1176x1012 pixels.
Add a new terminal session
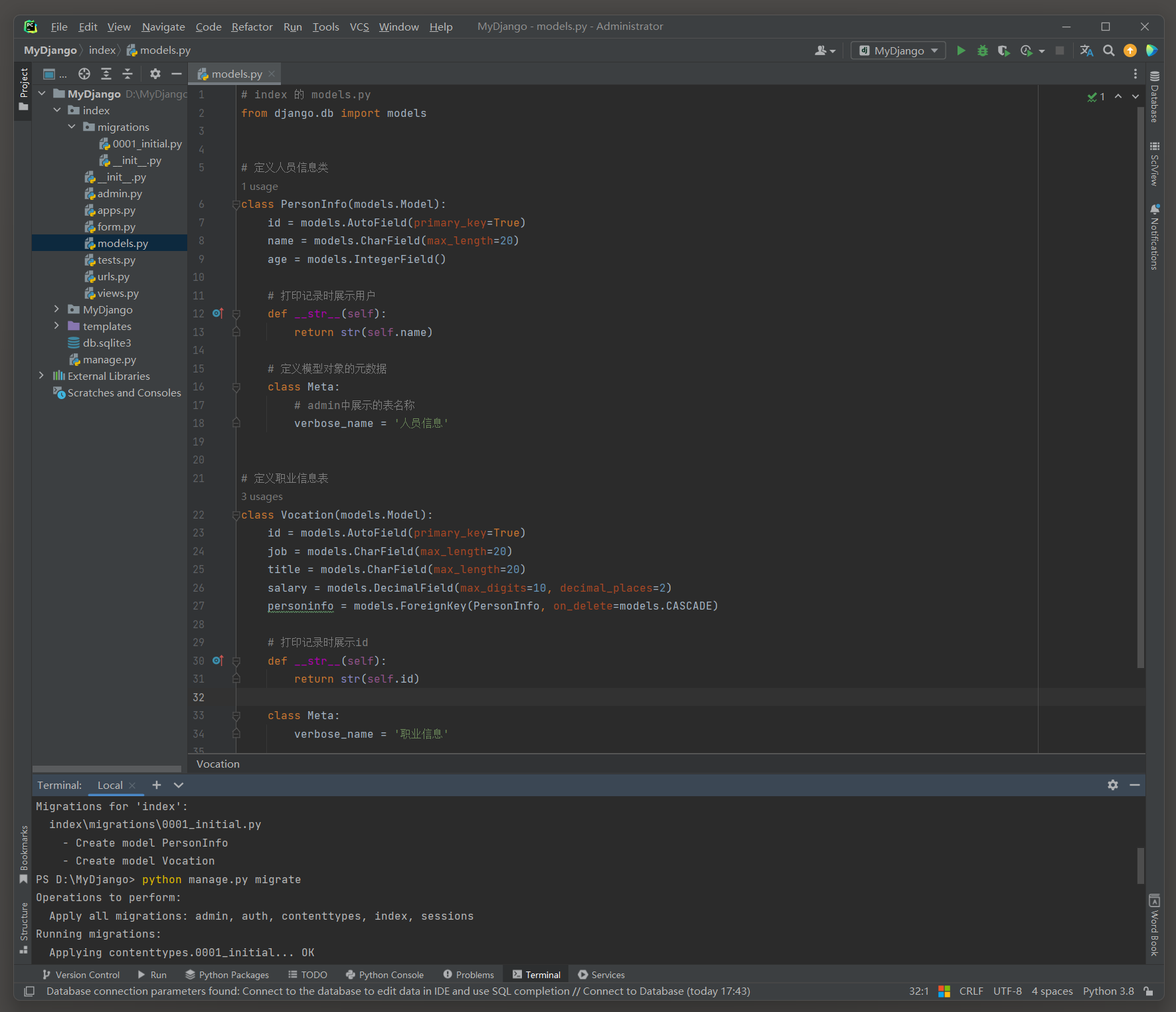pos(157,785)
